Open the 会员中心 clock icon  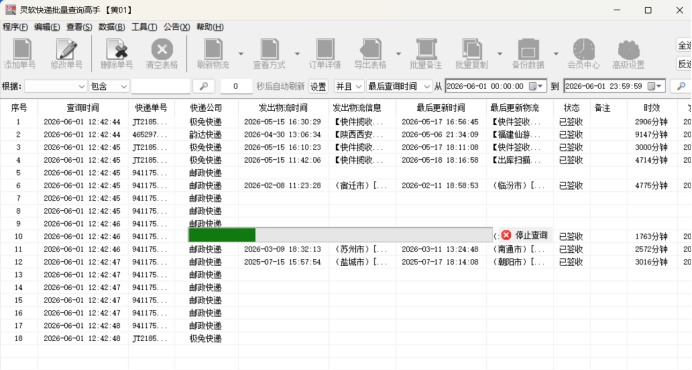583,49
